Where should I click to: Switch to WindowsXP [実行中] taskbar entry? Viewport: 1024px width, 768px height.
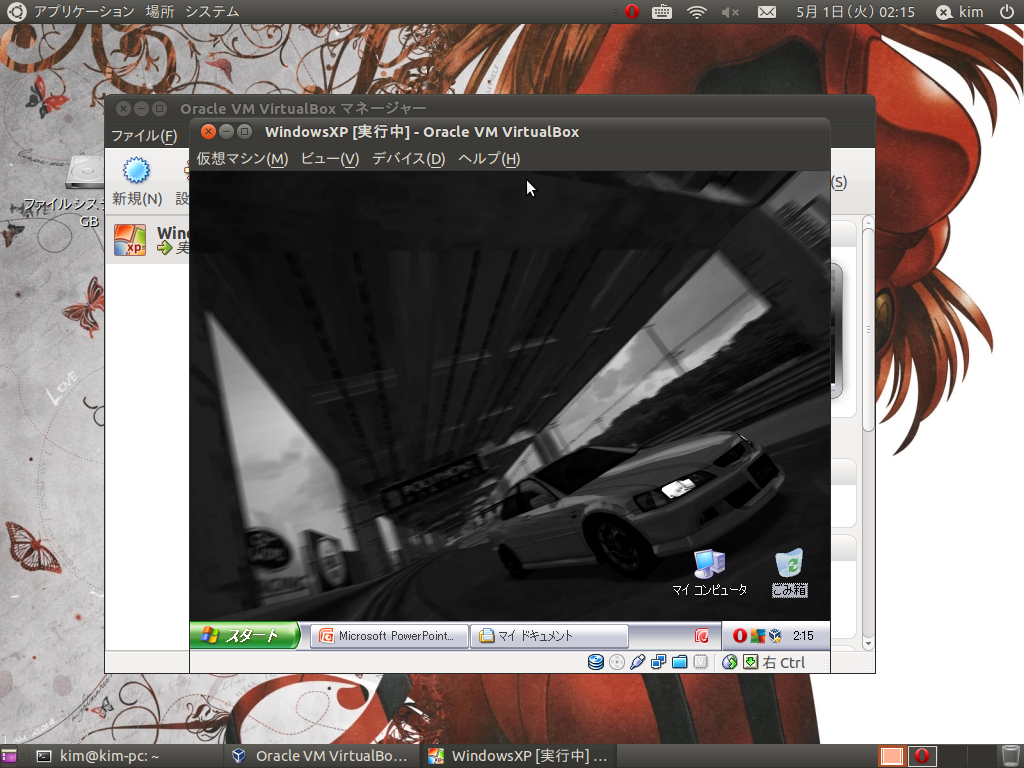[x=519, y=756]
